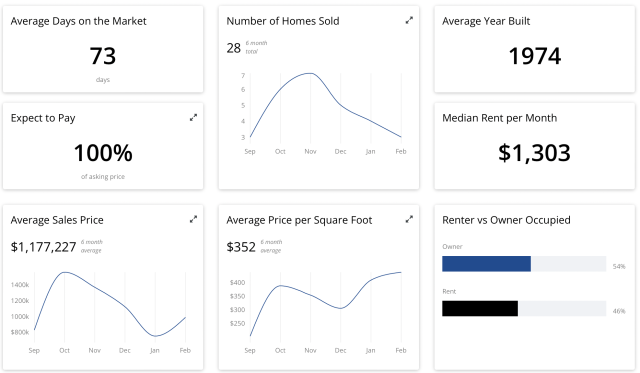Click the black Rent occupied bar

pyautogui.click(x=480, y=309)
